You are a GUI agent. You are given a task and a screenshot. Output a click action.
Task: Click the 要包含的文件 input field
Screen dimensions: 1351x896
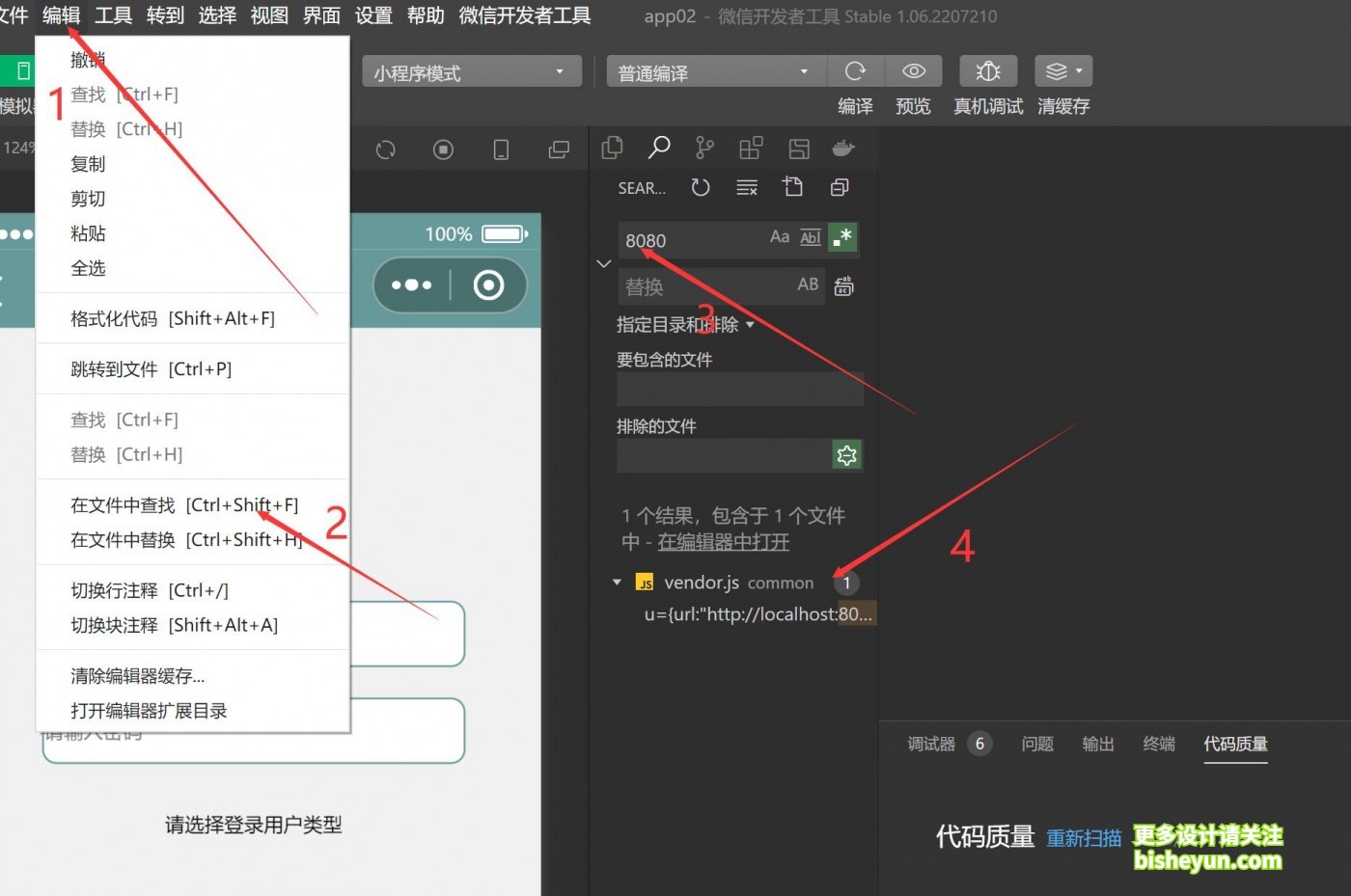click(739, 389)
